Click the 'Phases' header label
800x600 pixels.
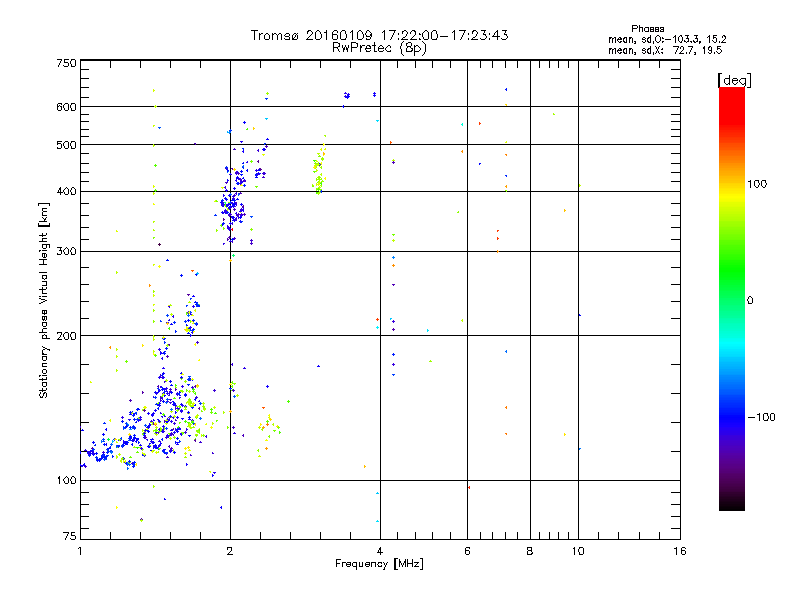click(647, 29)
